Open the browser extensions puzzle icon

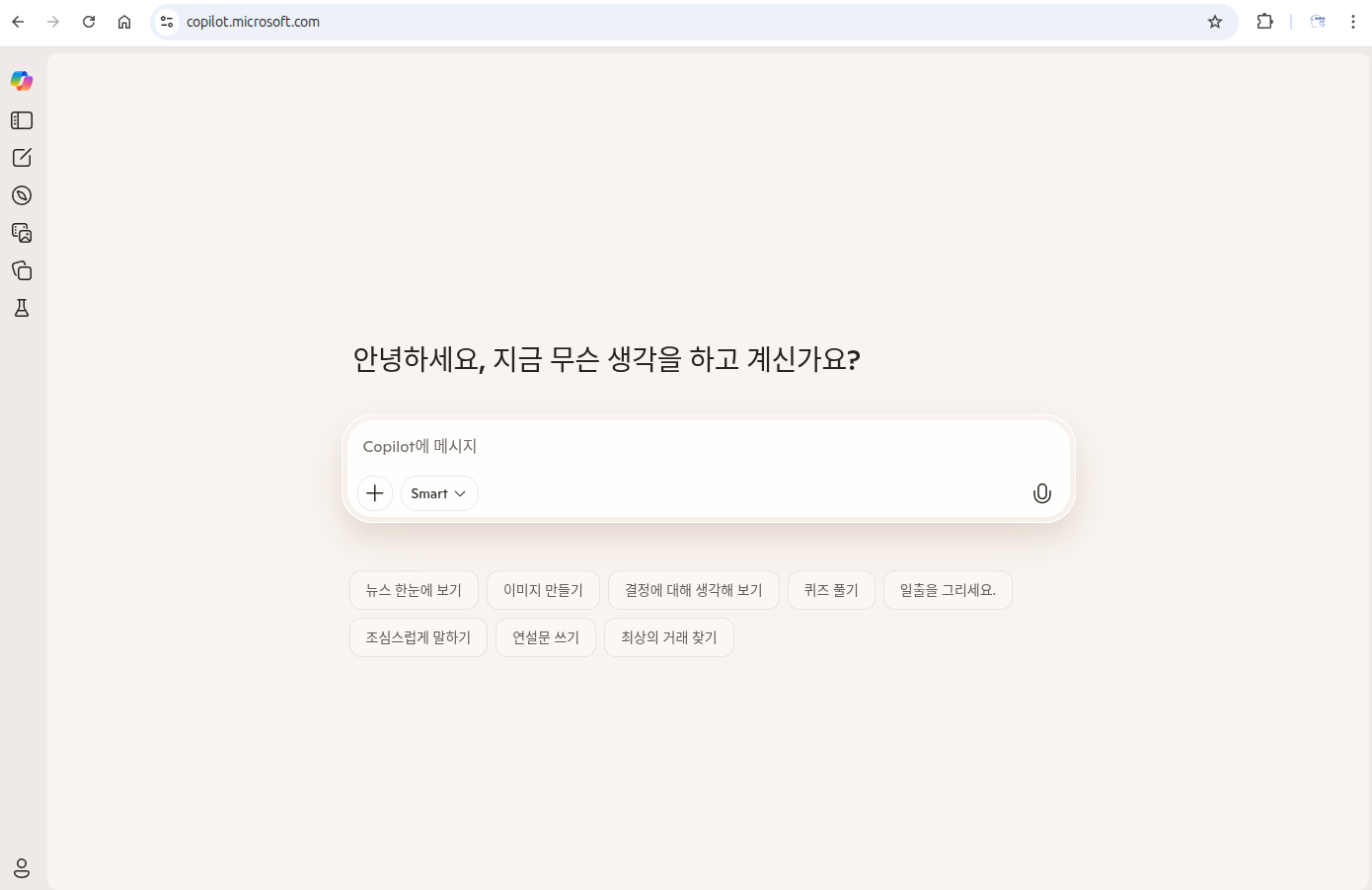click(x=1264, y=22)
